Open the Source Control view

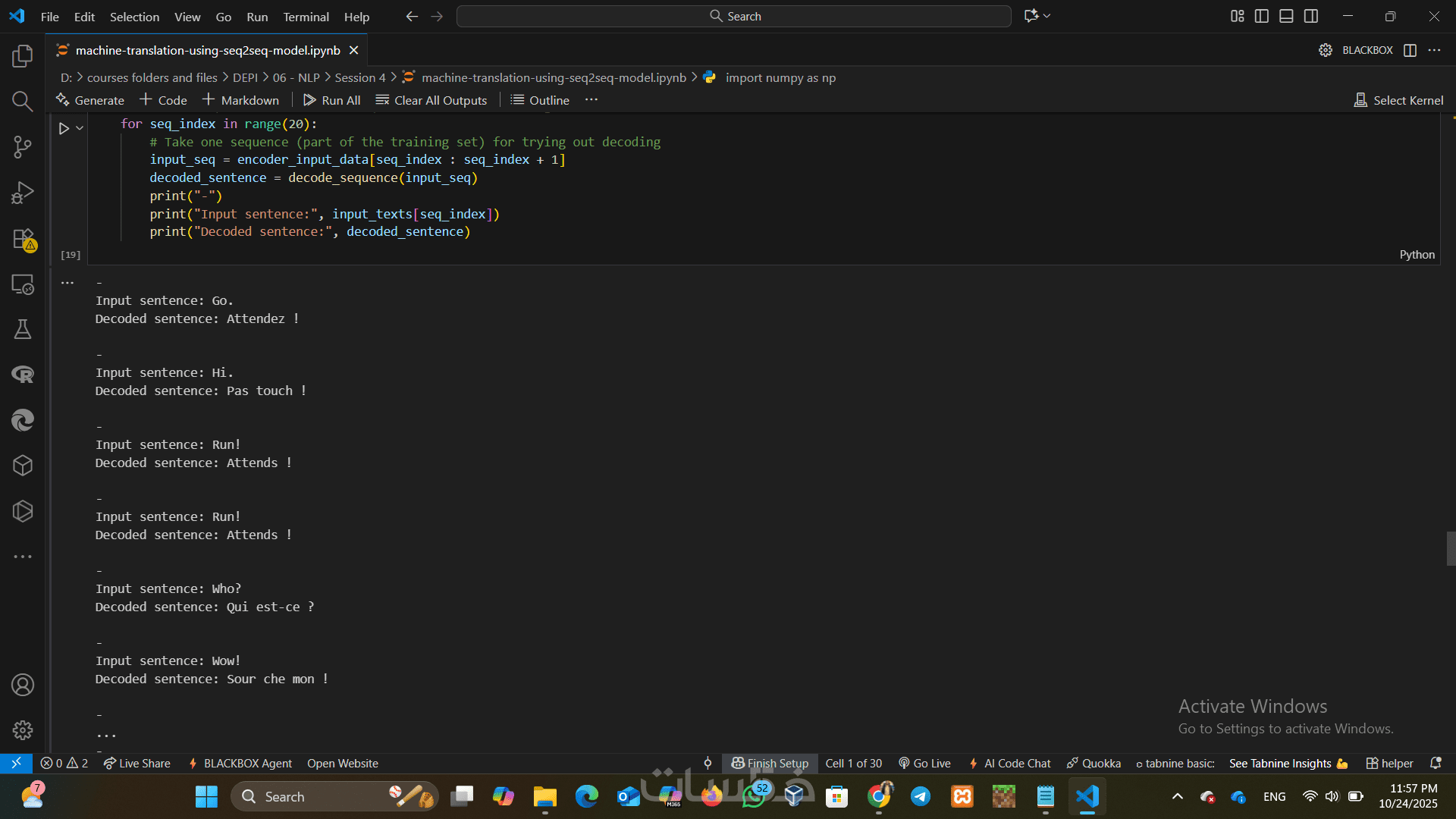(23, 147)
